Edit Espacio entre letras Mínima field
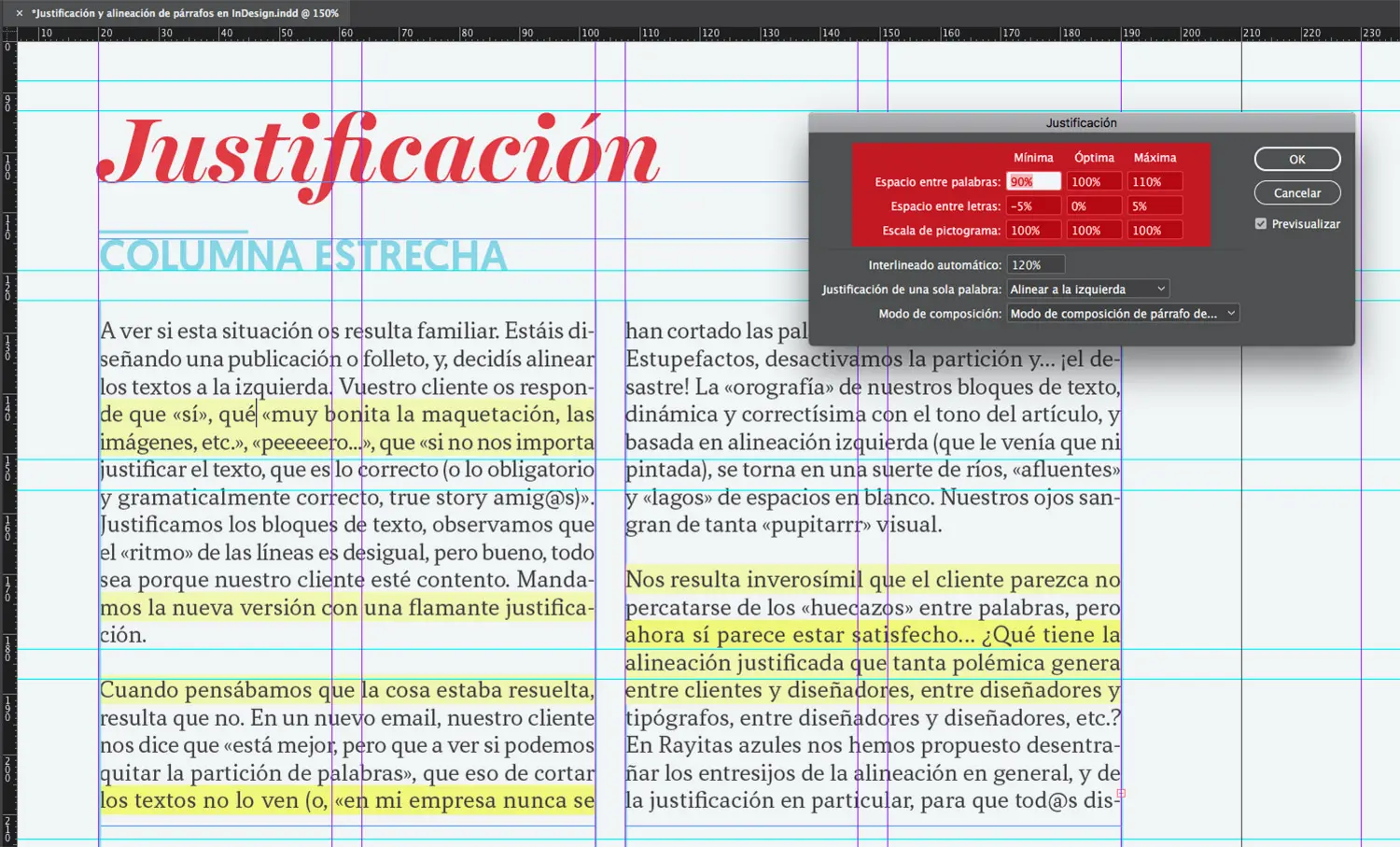This screenshot has height=847, width=1400. coord(1034,206)
